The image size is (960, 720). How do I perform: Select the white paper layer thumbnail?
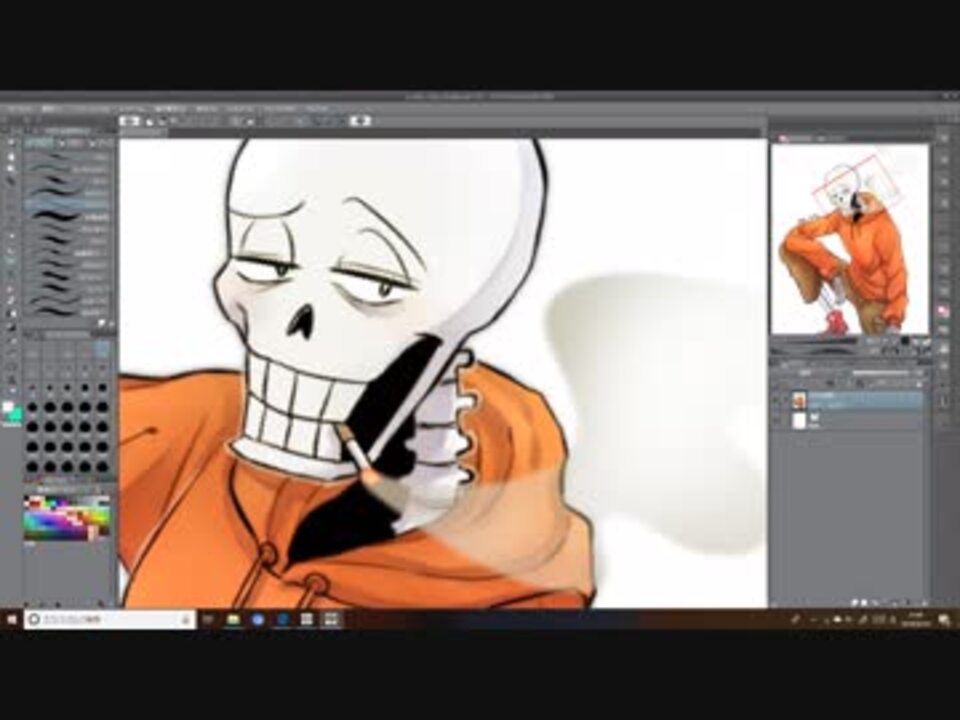pyautogui.click(x=799, y=421)
